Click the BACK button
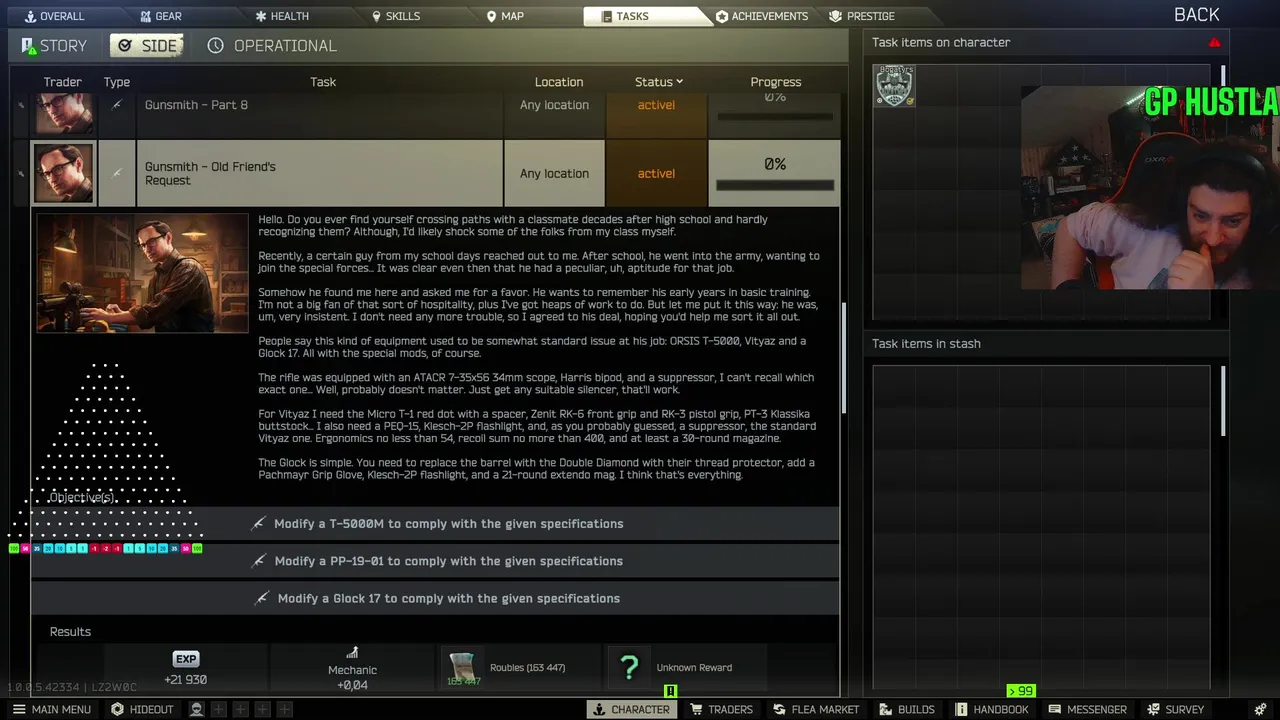 (x=1197, y=14)
